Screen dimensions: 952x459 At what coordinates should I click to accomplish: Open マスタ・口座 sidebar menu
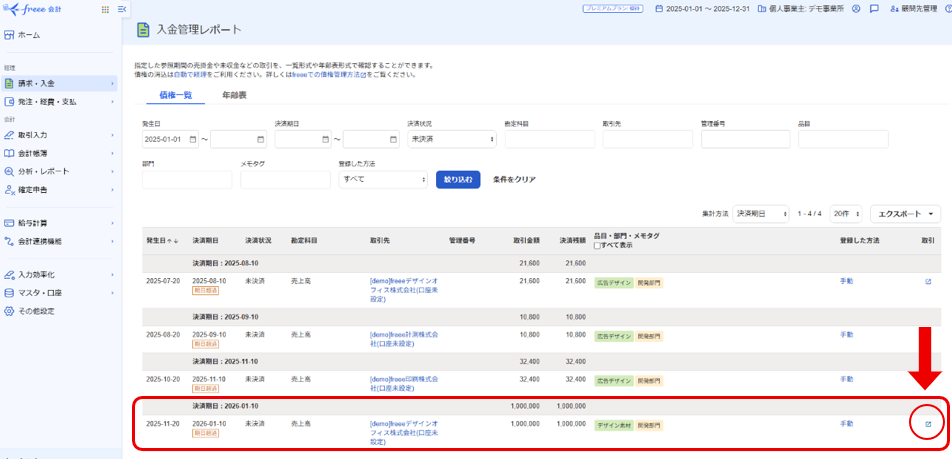click(x=58, y=293)
